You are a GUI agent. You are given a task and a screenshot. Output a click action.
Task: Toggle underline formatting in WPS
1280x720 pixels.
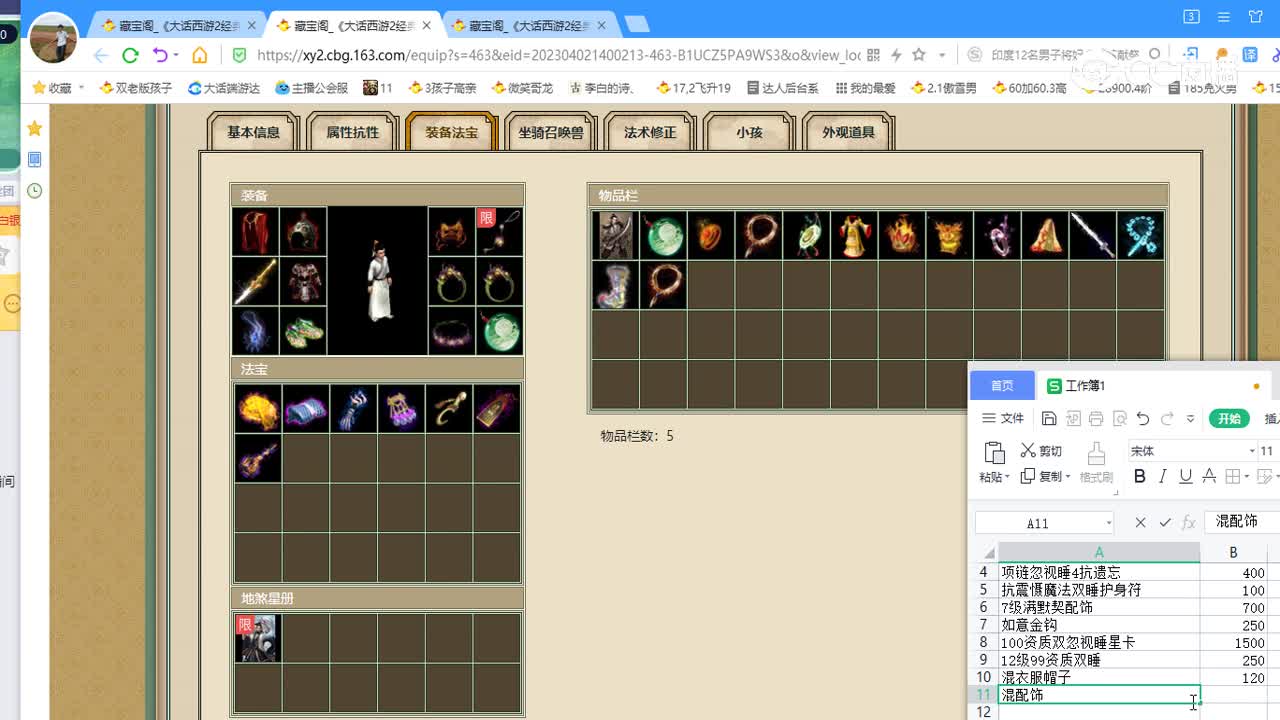point(1185,477)
